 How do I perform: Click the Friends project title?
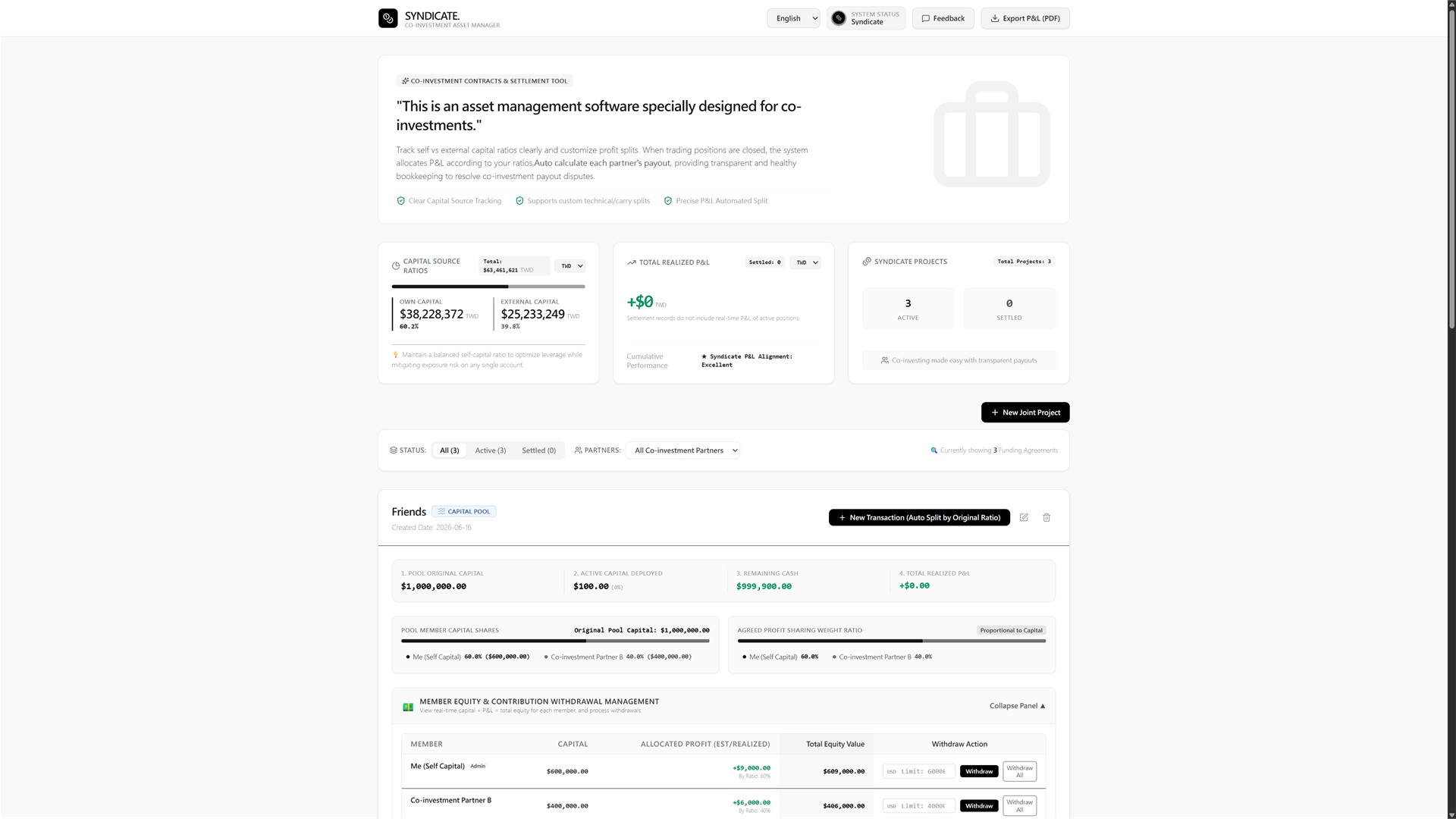[x=409, y=512]
